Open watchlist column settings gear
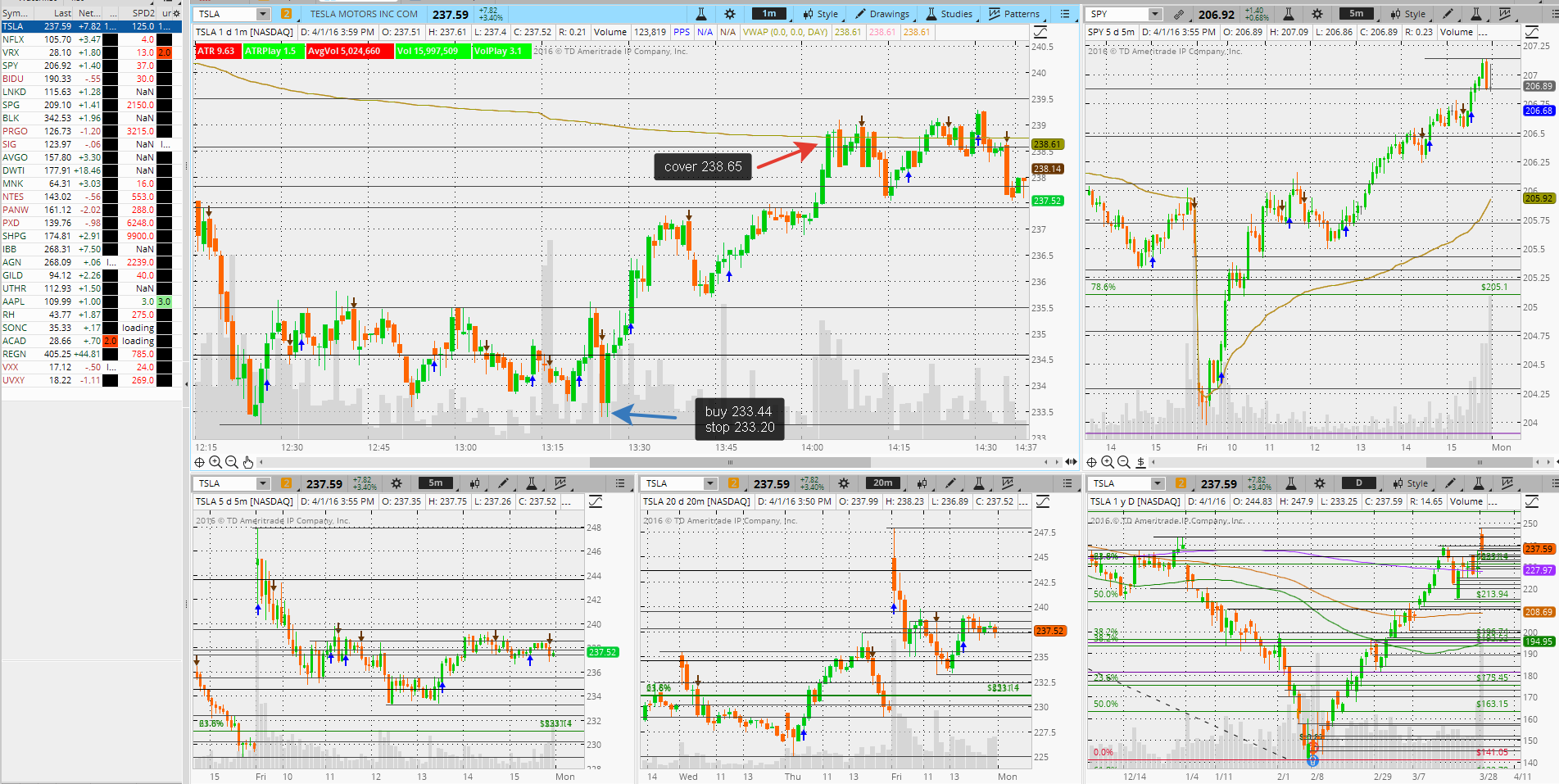1559x784 pixels. coord(176,13)
